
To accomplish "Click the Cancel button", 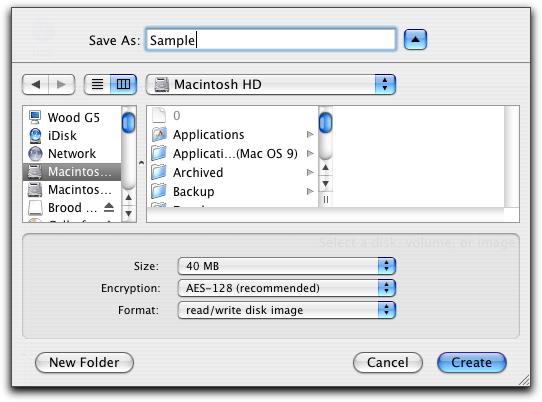I will coord(388,363).
